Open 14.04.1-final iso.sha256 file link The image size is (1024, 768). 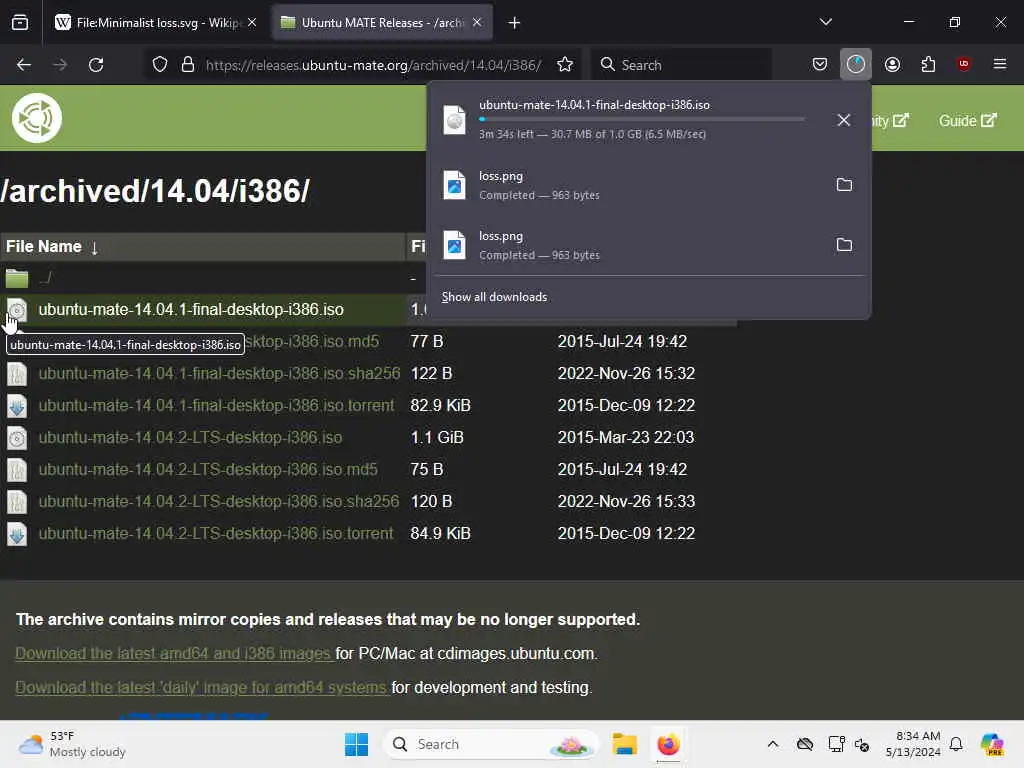point(219,374)
